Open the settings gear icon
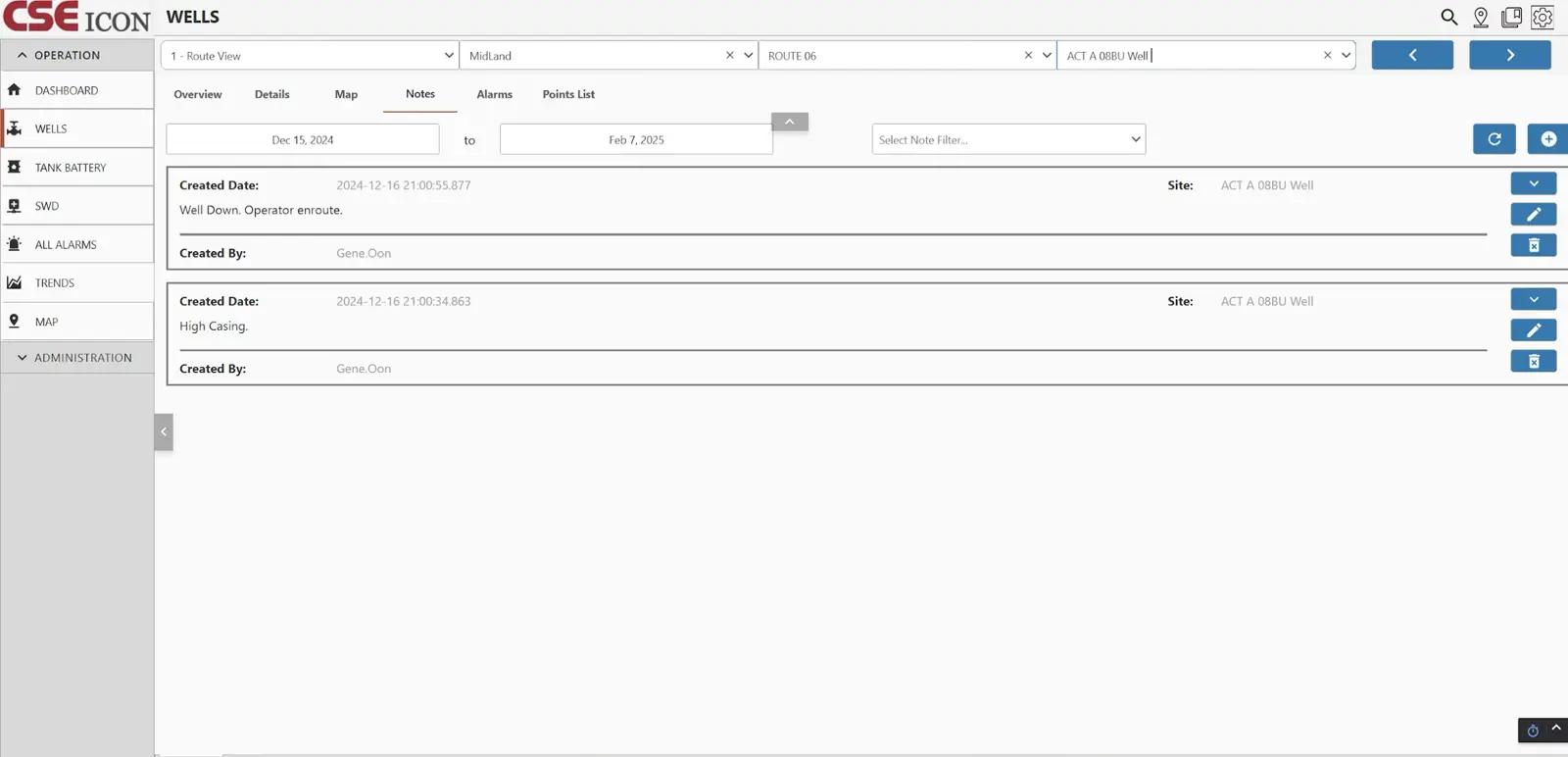 [1543, 17]
